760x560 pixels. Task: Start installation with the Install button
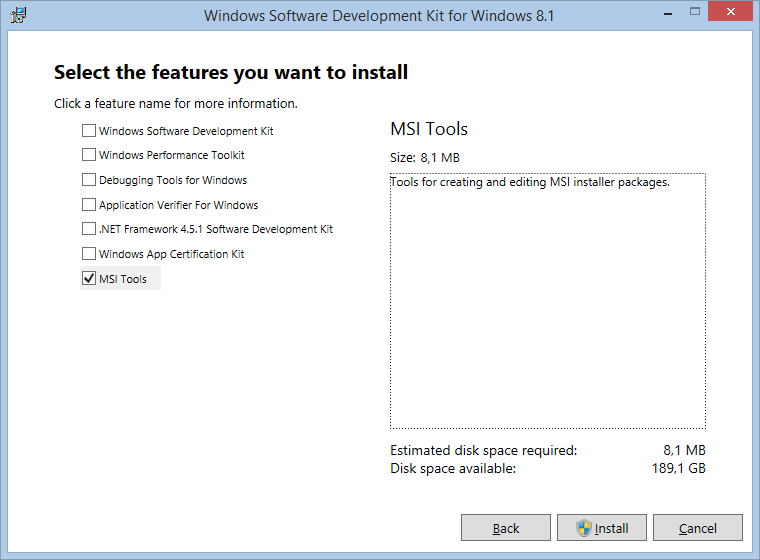602,528
